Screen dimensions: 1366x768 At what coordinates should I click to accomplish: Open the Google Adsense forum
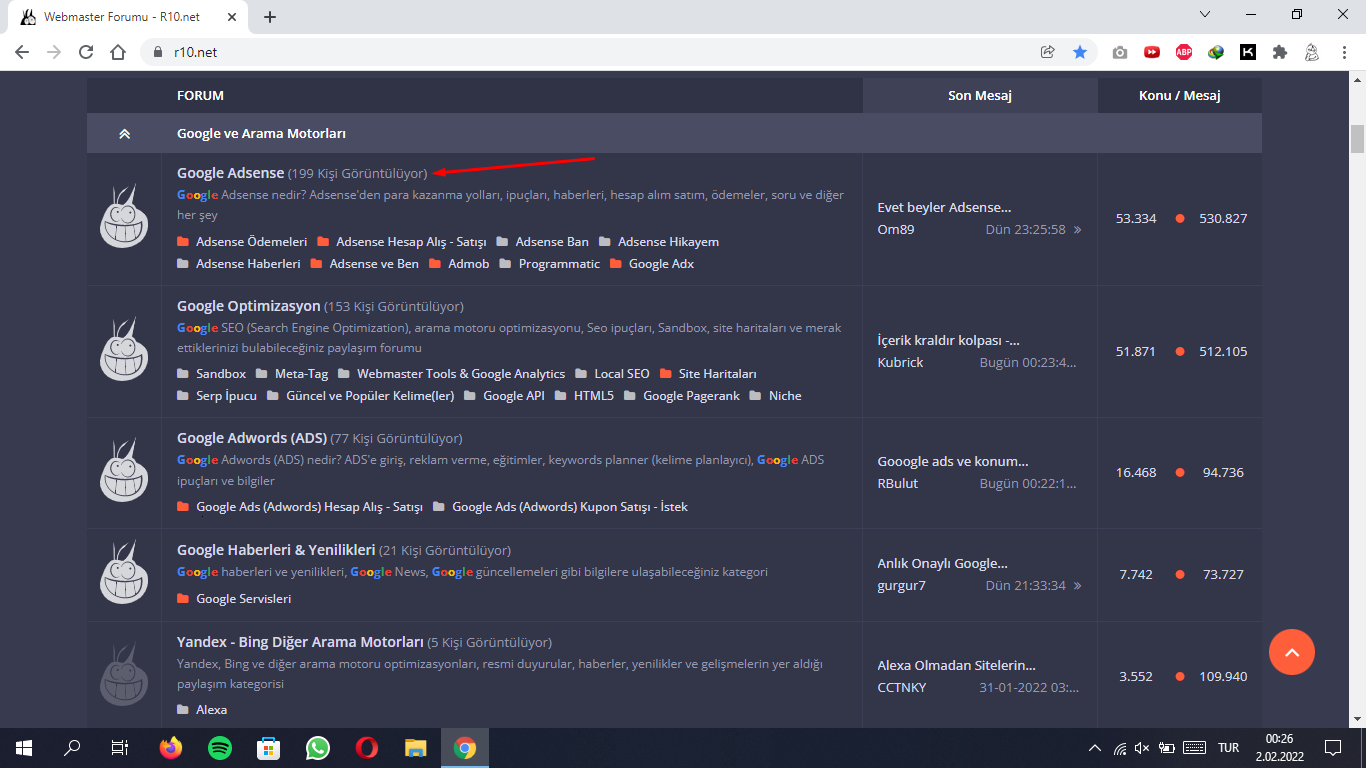pos(231,173)
